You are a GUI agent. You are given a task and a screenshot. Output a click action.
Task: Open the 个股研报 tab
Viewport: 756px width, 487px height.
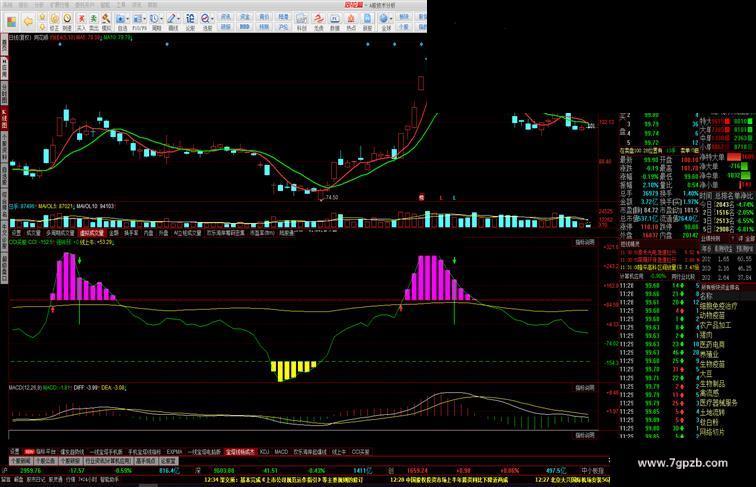(x=70, y=460)
